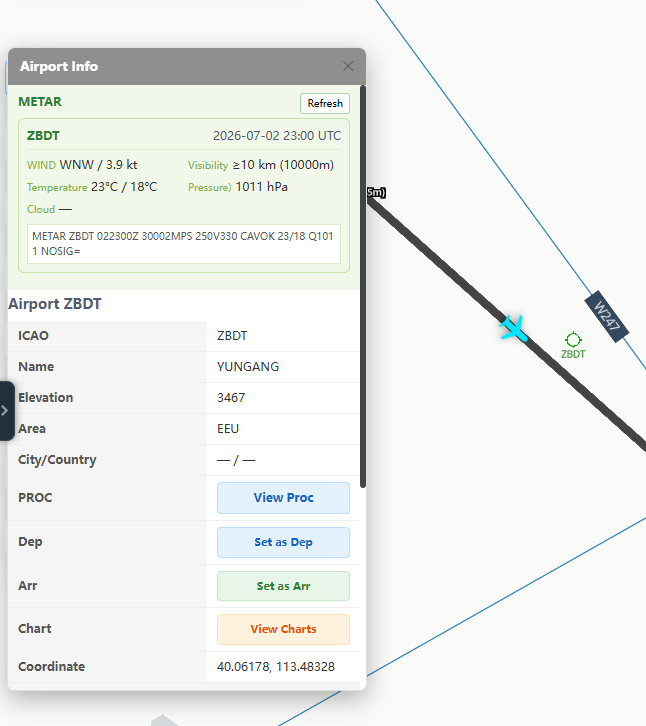Open View Charts for the airport

coord(283,629)
